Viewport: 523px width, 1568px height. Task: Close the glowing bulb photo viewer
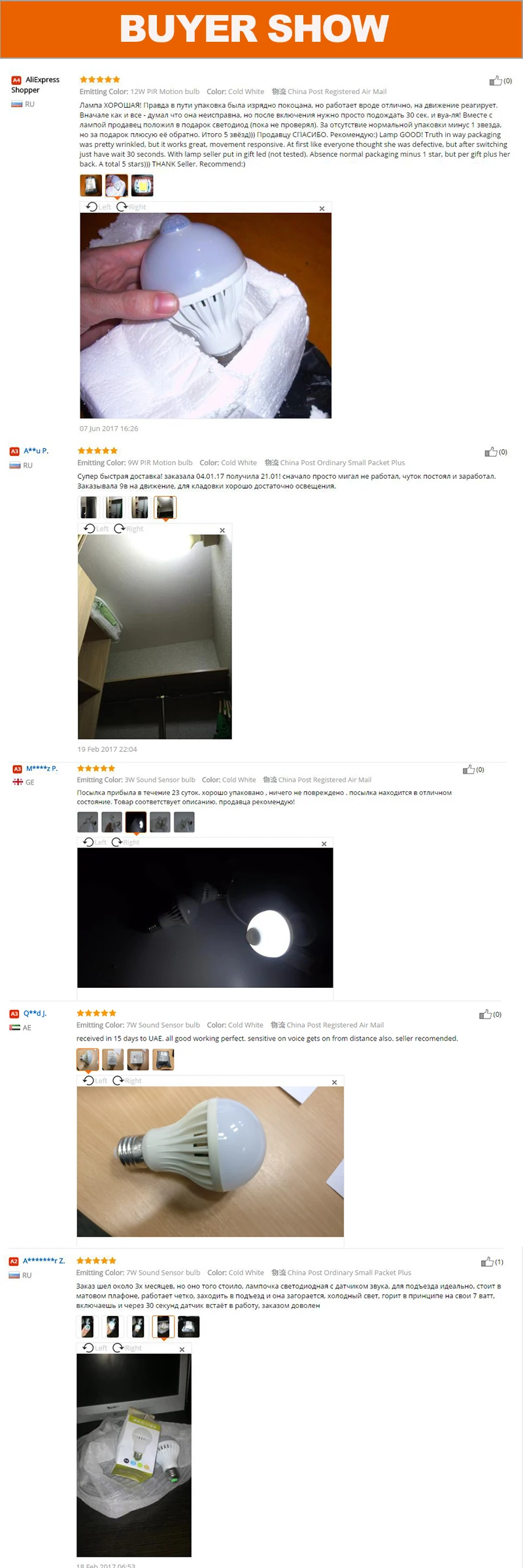coord(324,843)
